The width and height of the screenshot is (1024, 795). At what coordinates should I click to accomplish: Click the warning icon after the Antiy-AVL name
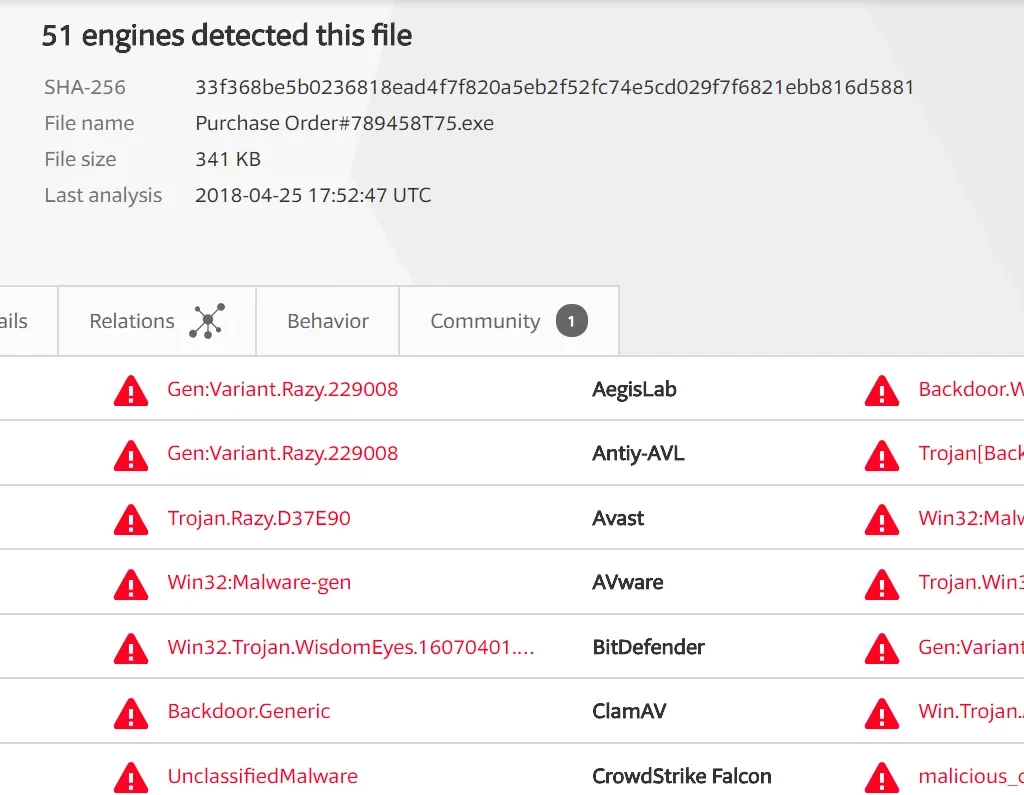(882, 455)
